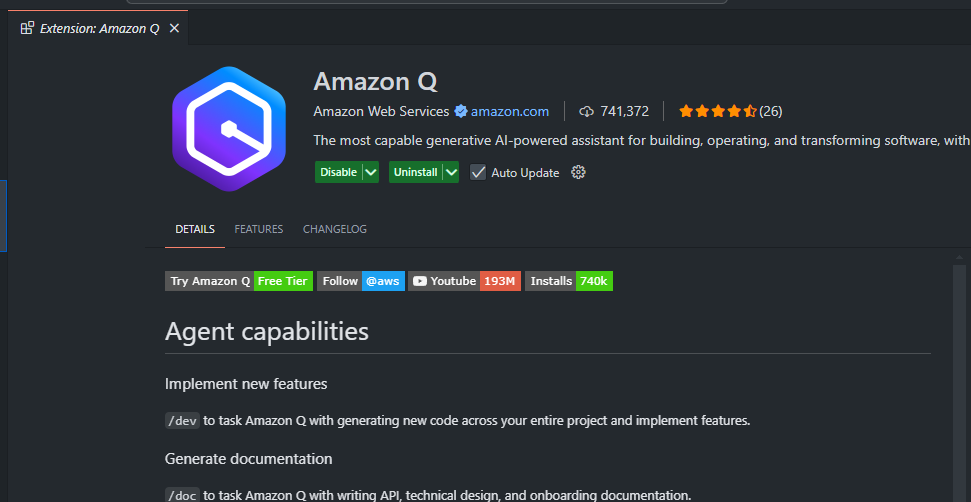Click the Follow @aws badge
Screen dimensions: 971x502
[x=361, y=281]
